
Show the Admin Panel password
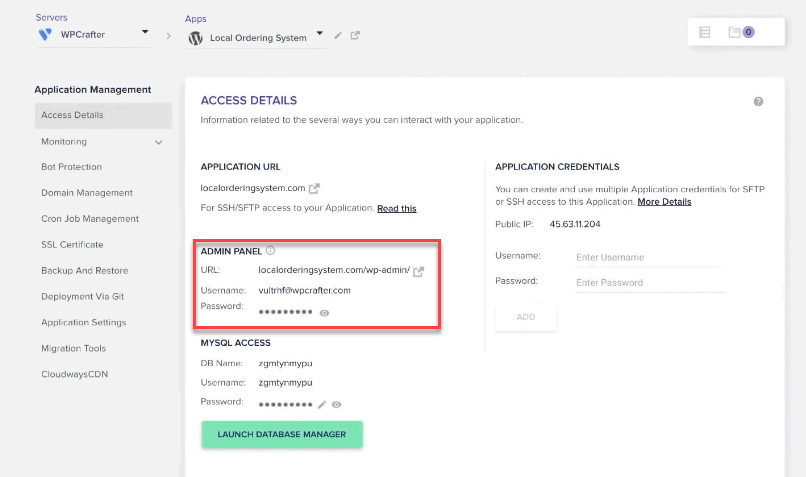point(324,313)
